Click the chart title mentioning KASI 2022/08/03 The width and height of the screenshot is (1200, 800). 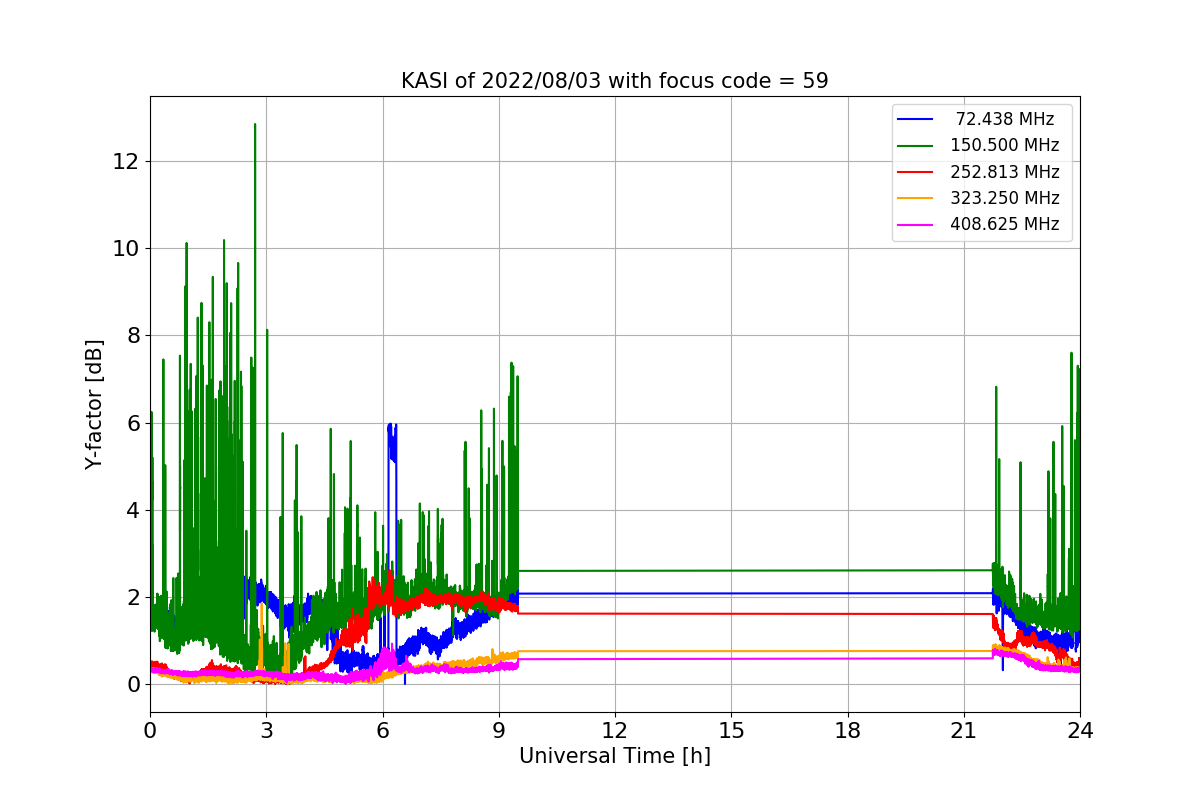click(614, 81)
